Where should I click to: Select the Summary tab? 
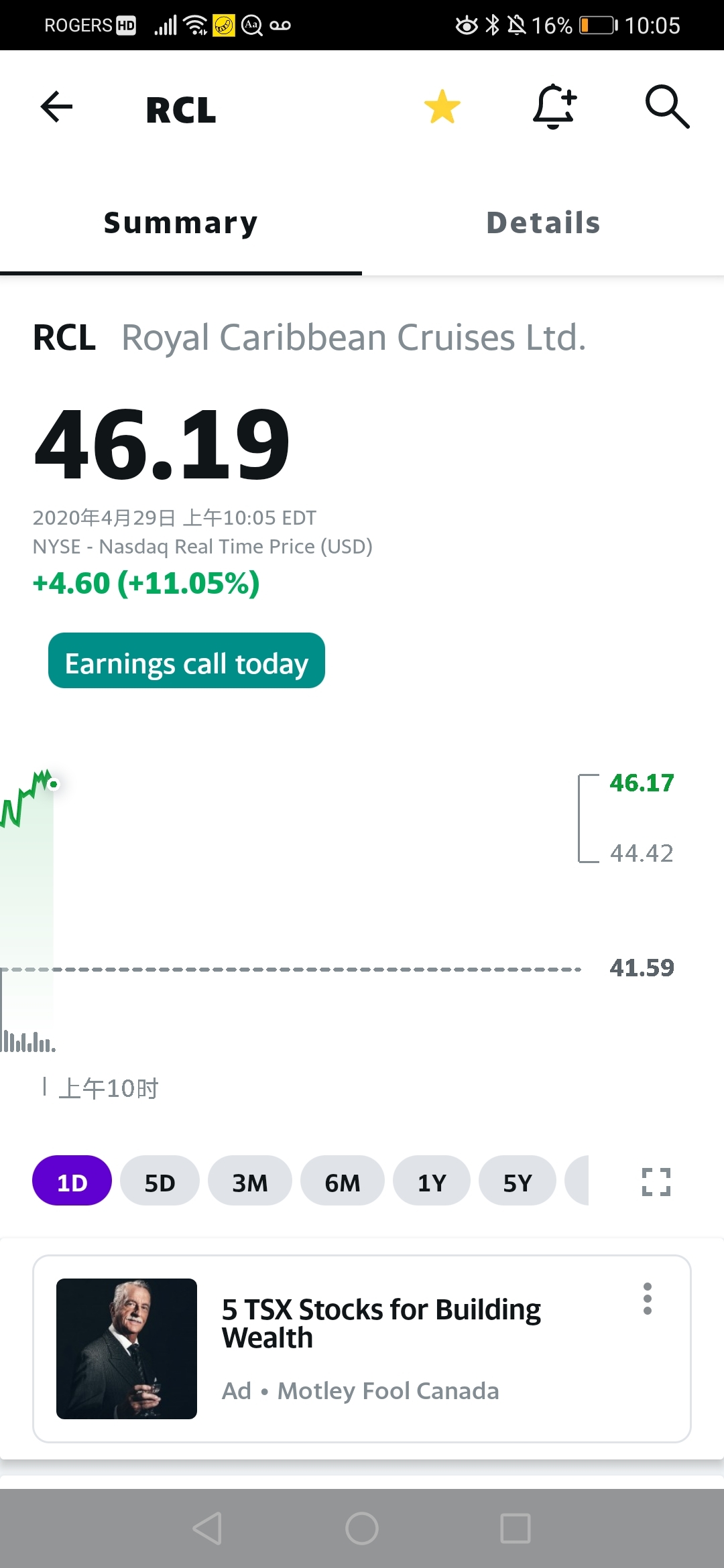click(x=181, y=223)
